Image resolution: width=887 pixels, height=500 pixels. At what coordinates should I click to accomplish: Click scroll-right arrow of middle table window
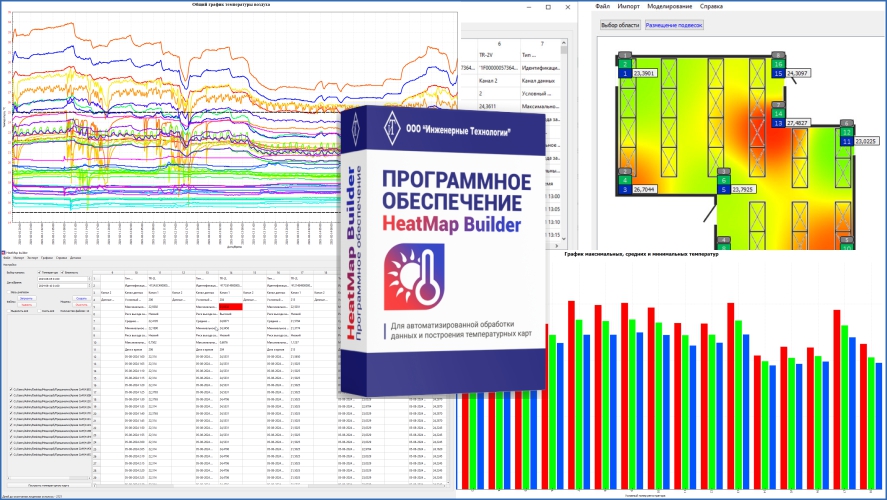point(557,245)
